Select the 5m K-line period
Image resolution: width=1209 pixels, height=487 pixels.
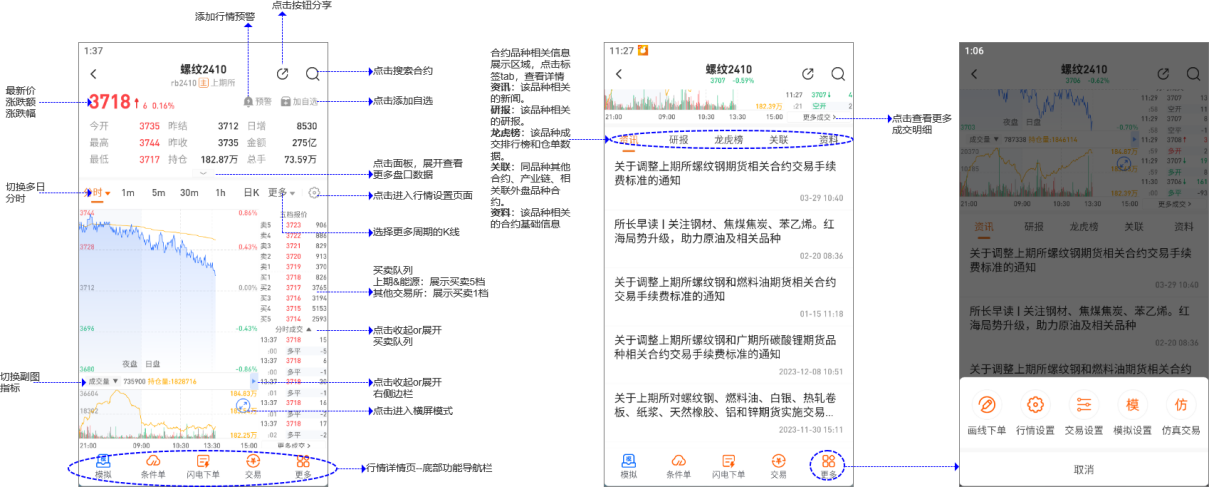(x=158, y=193)
